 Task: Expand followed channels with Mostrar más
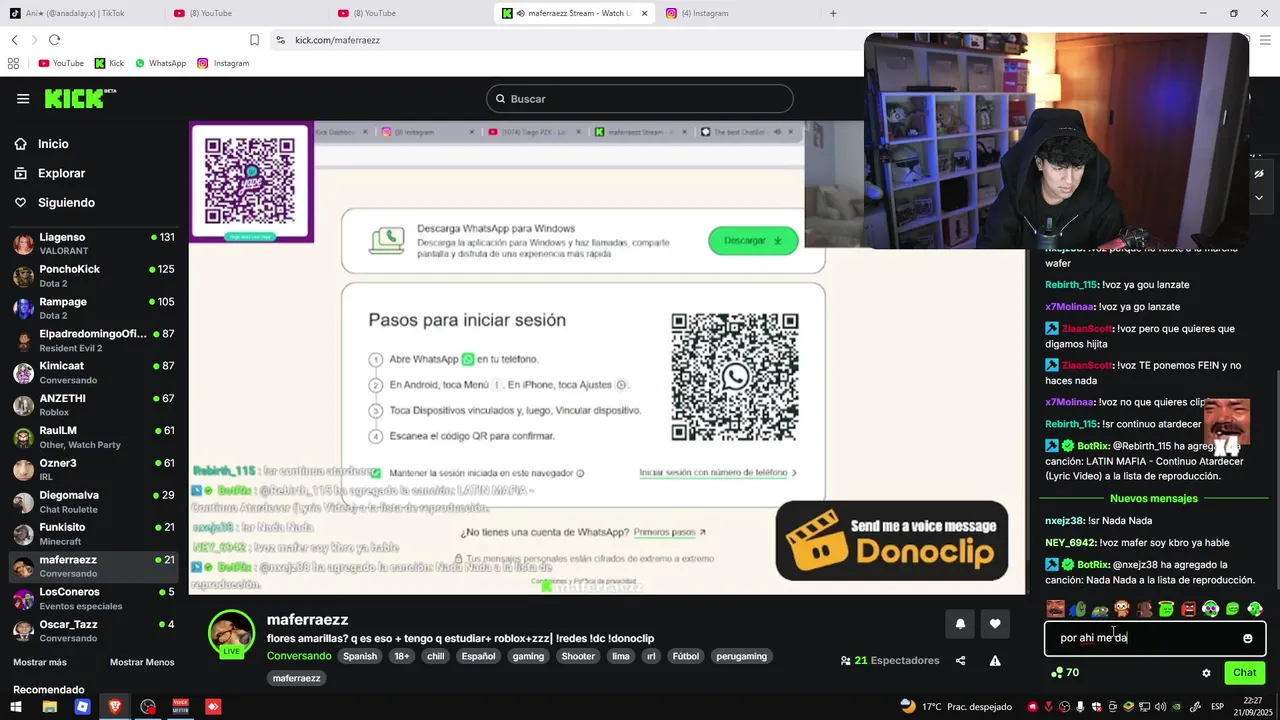pos(40,662)
